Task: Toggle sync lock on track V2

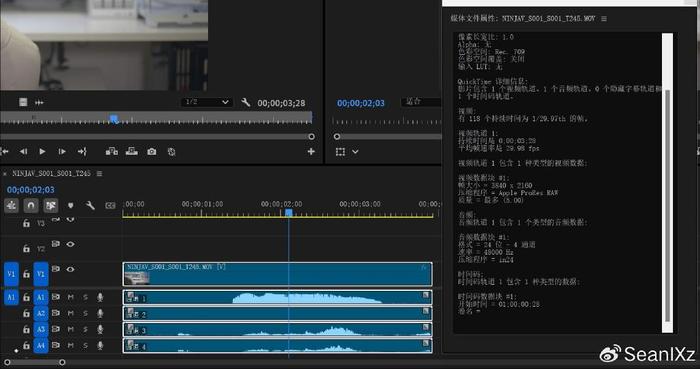Action: pyautogui.click(x=56, y=244)
